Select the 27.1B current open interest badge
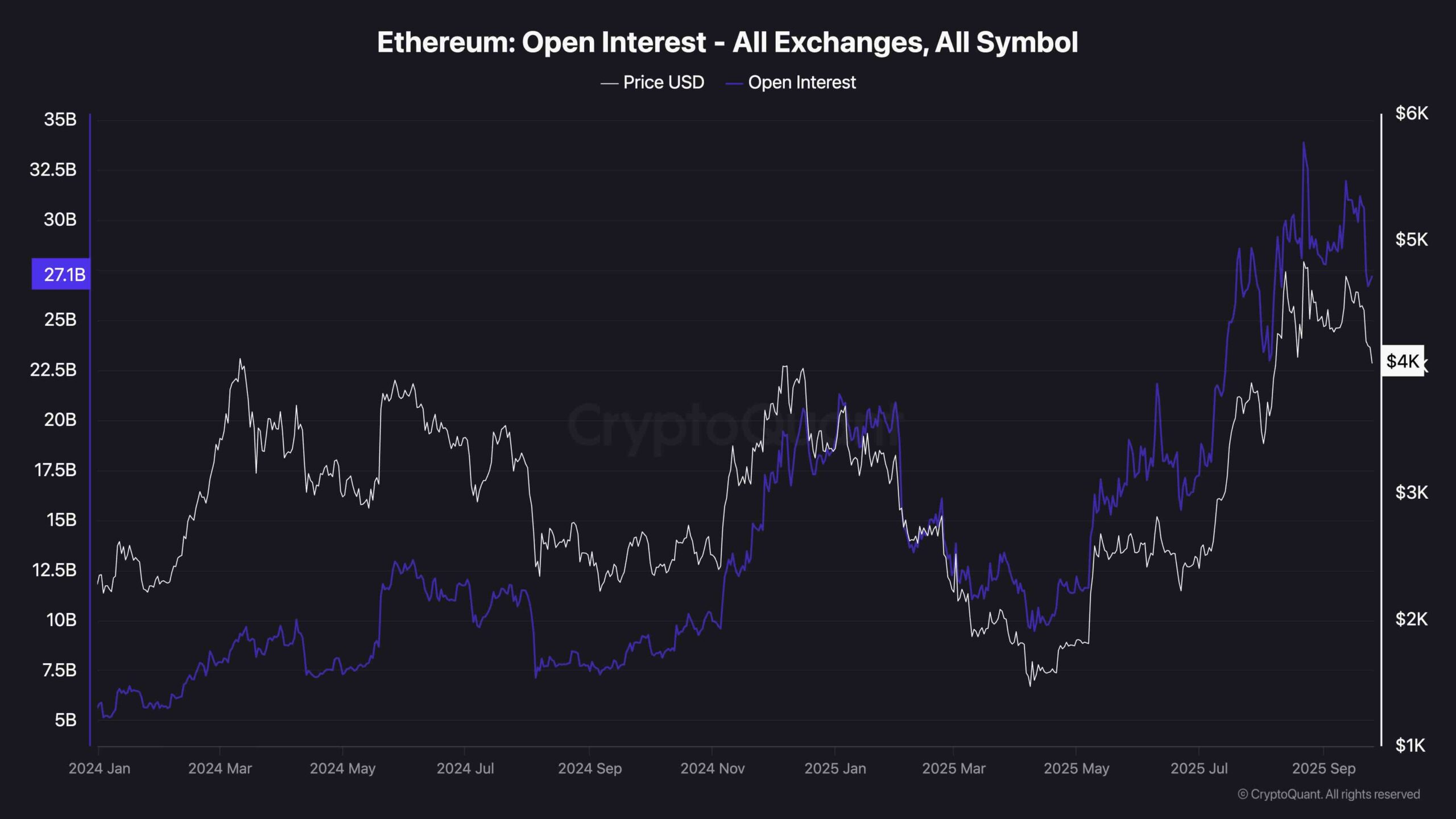The height and width of the screenshot is (819, 1456). pyautogui.click(x=61, y=274)
